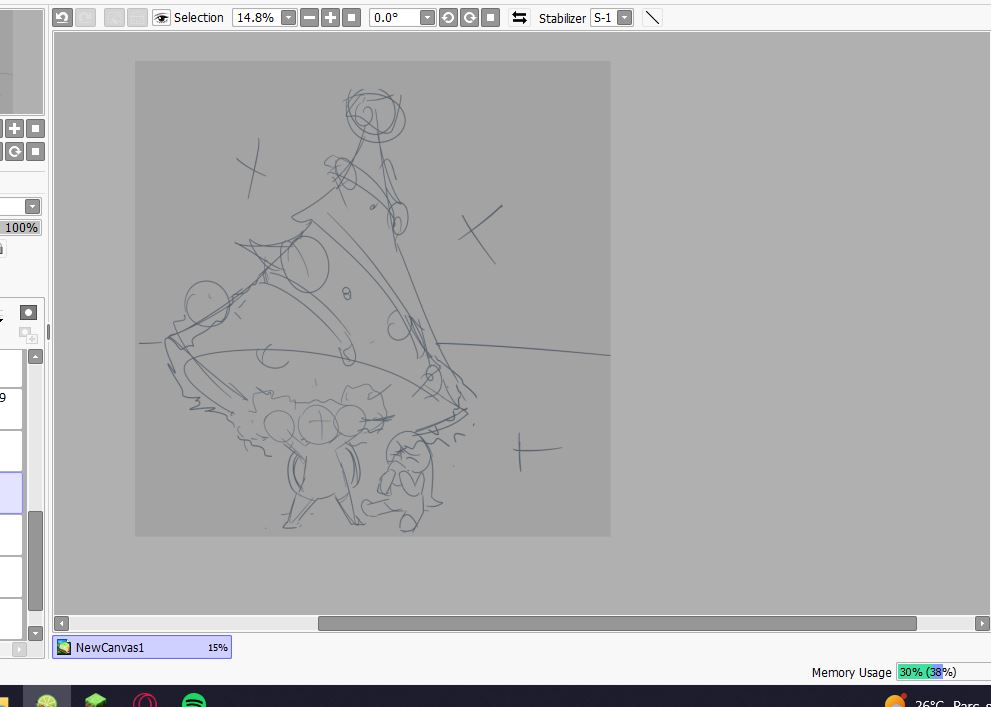This screenshot has width=991, height=707.
Task: Flip the canvas view horizontally
Action: point(519,18)
